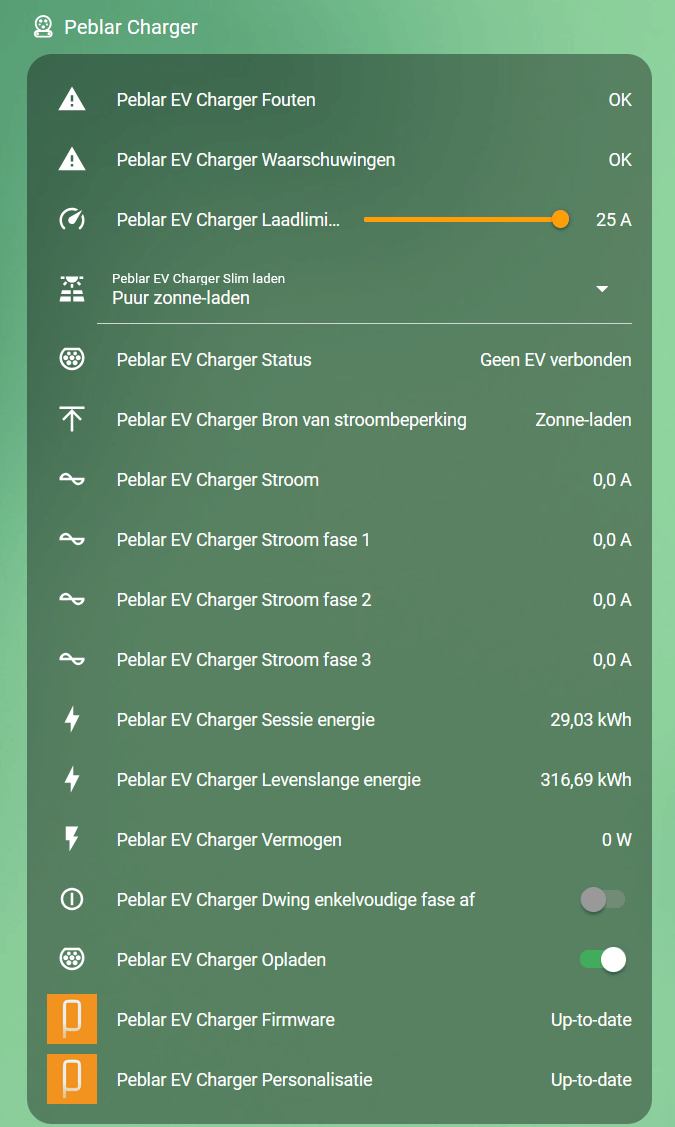Click the Vermogen power icon
Viewport: 675px width, 1127px height.
click(x=72, y=839)
